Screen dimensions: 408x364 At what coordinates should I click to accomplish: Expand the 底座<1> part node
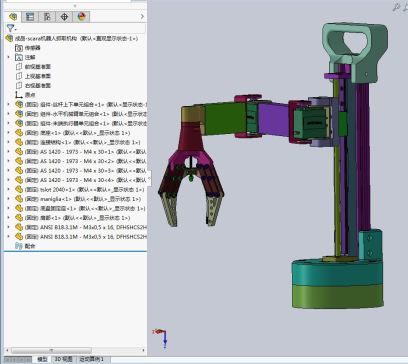pyautogui.click(x=8, y=133)
